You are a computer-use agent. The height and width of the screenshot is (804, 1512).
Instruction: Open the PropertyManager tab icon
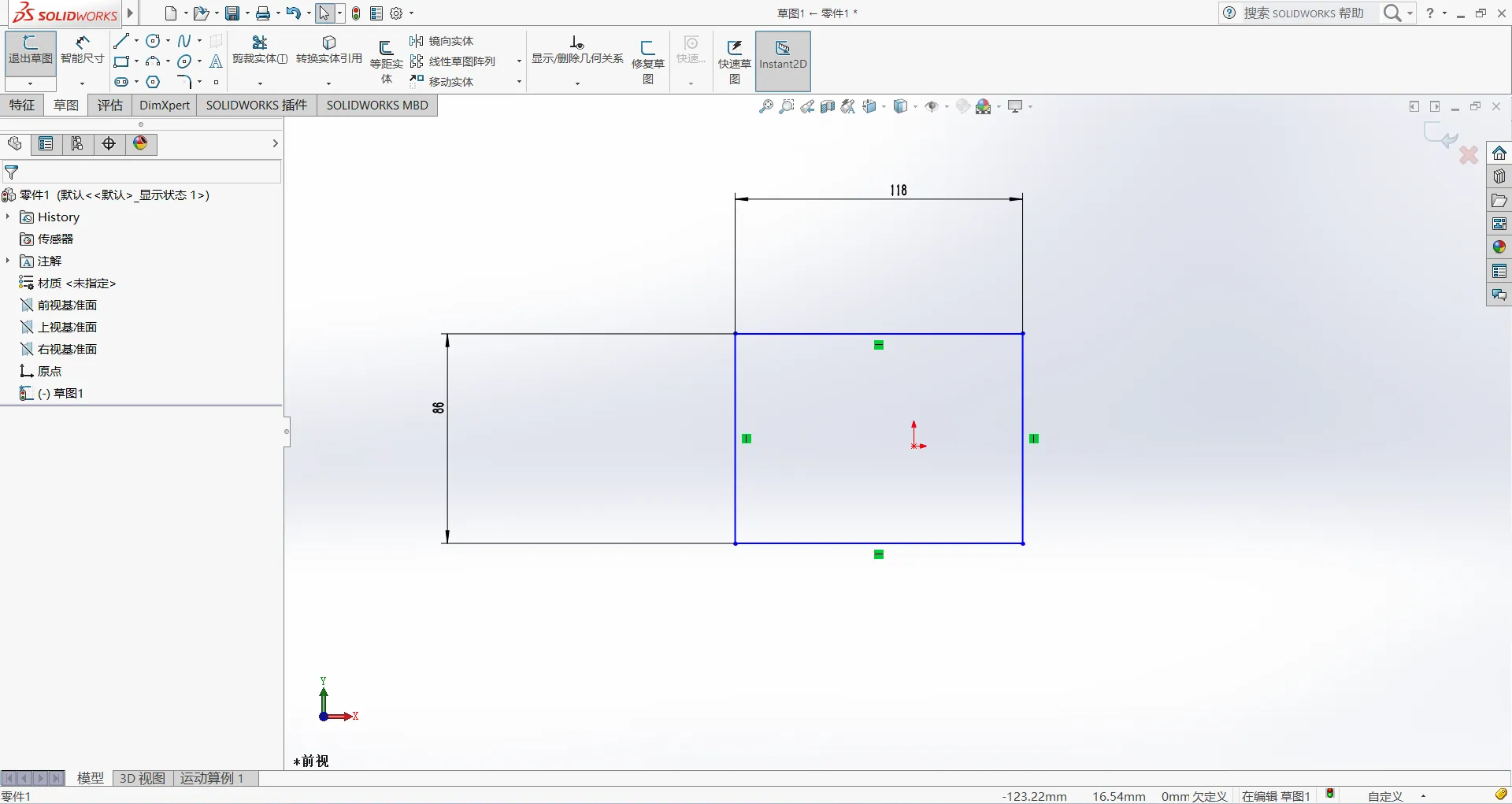46,143
